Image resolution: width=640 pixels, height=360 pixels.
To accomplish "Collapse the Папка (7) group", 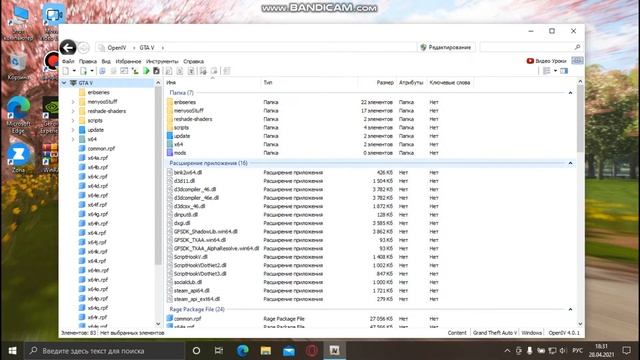I will (570, 93).
